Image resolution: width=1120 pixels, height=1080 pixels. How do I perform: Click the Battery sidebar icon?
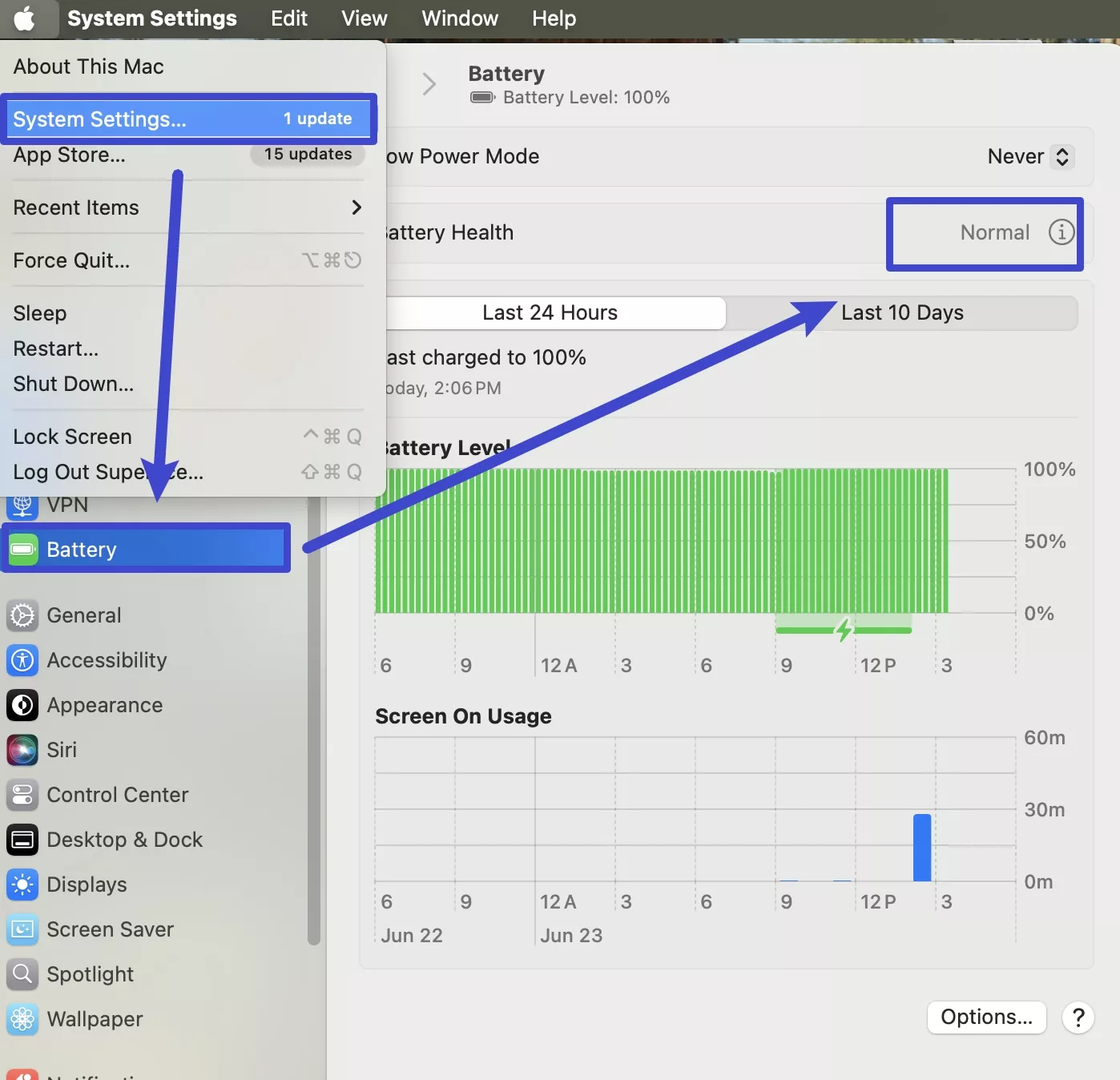tap(22, 550)
